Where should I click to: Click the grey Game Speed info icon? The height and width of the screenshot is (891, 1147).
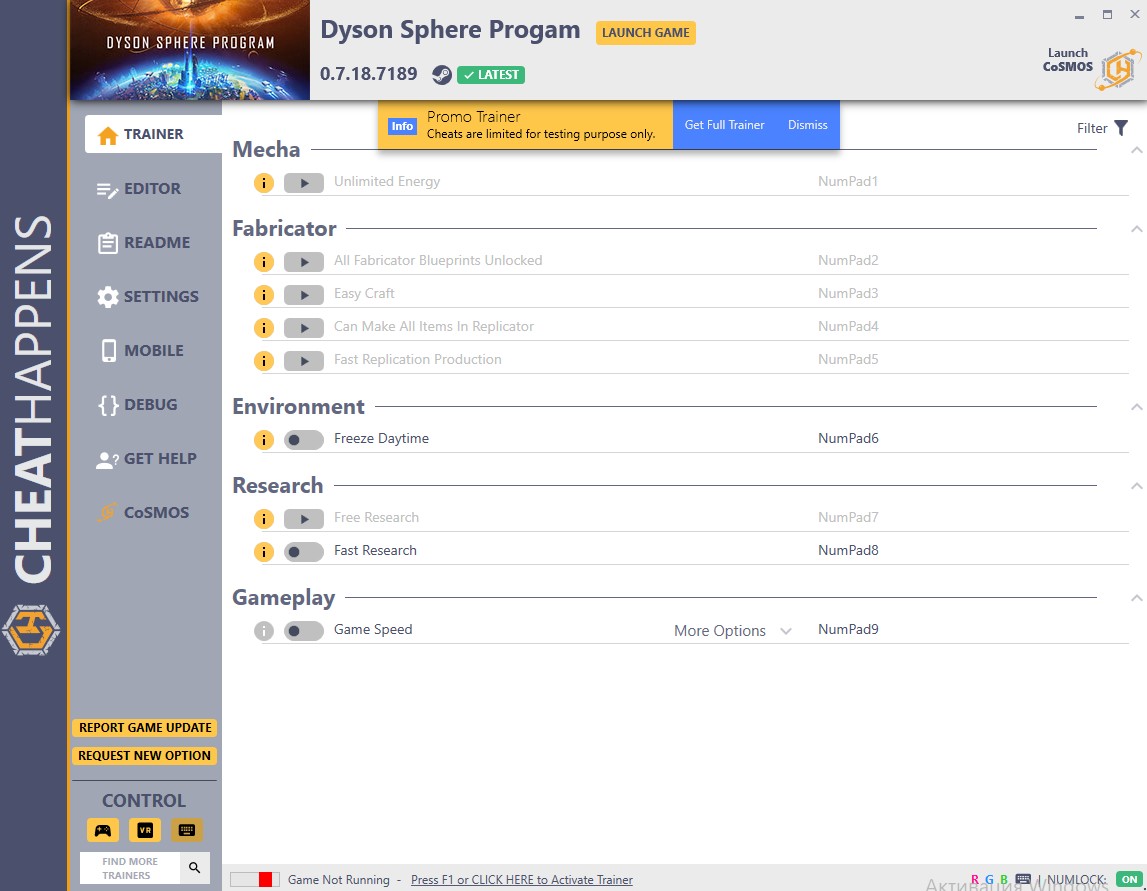pos(263,631)
